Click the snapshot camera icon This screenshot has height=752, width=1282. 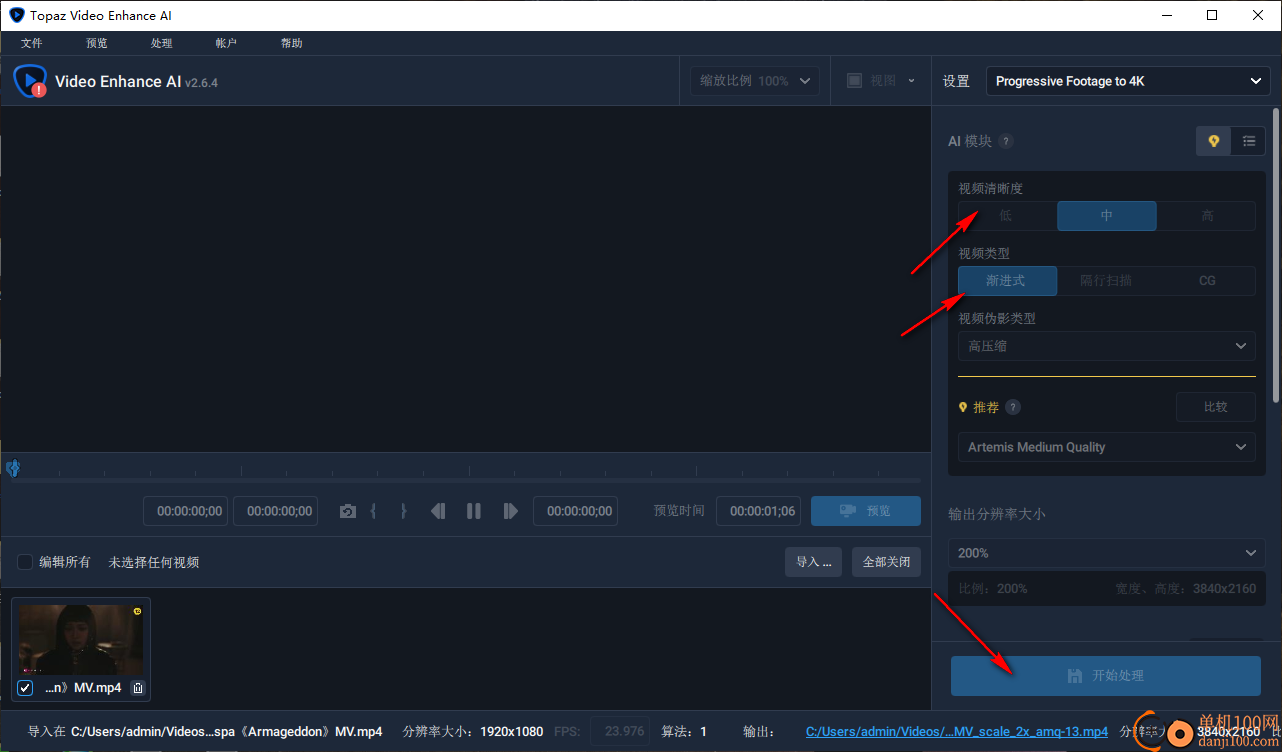pyautogui.click(x=347, y=511)
